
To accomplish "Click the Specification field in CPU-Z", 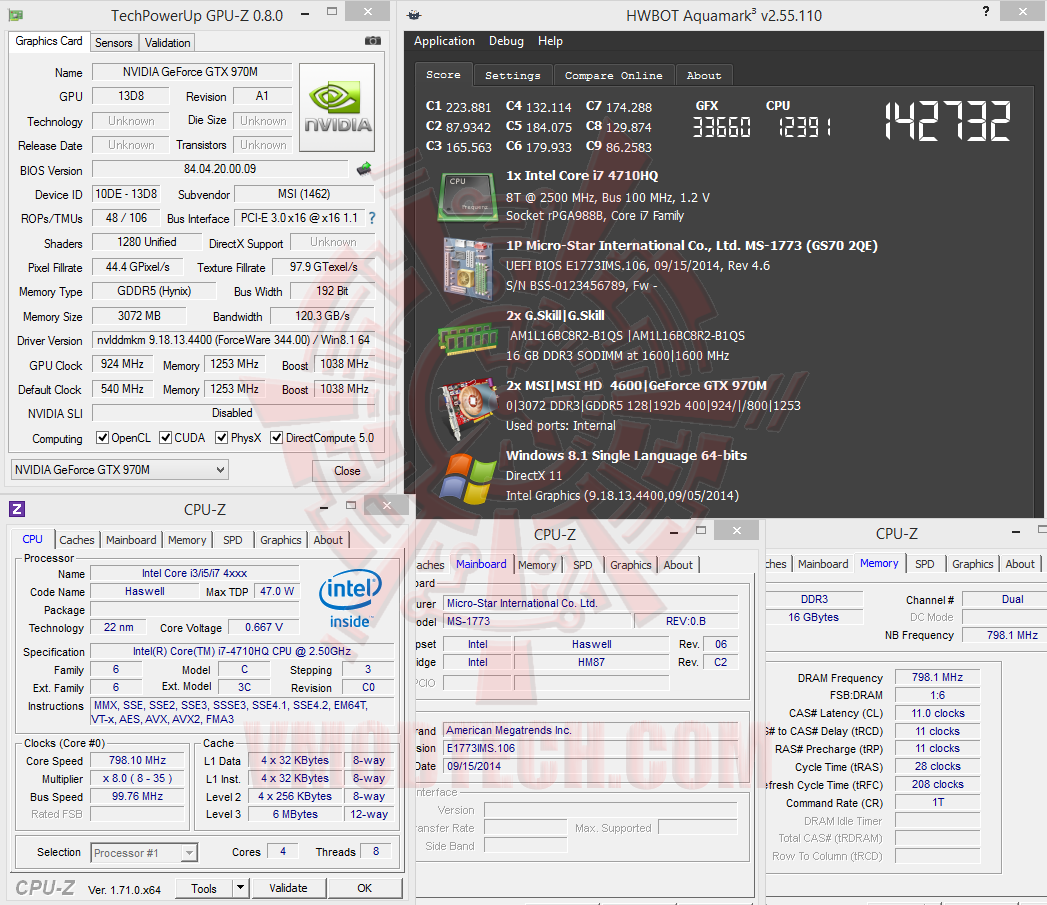I will coord(242,651).
